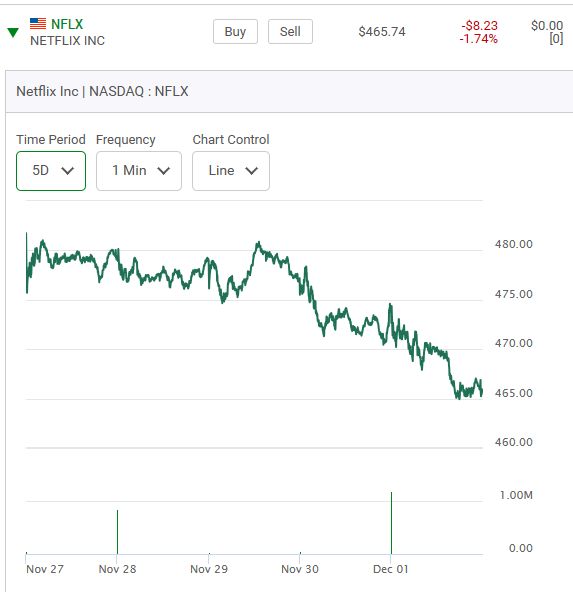Click the $0.00 position value

coord(547,26)
